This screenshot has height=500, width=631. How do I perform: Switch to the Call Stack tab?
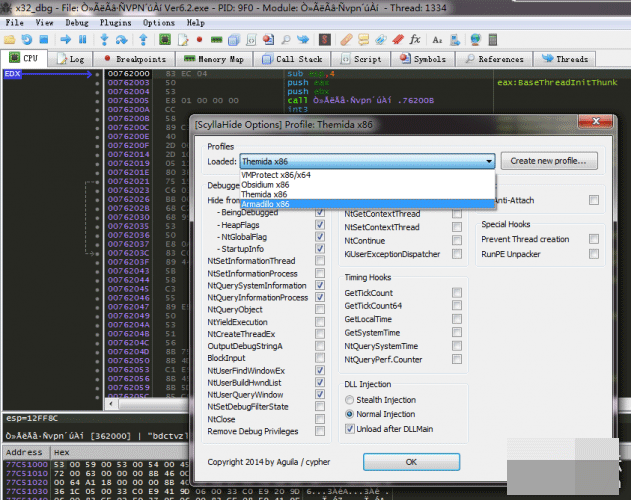click(292, 59)
